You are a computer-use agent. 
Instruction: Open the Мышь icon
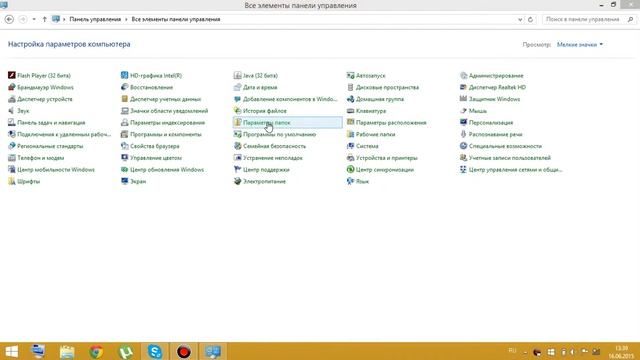click(463, 111)
